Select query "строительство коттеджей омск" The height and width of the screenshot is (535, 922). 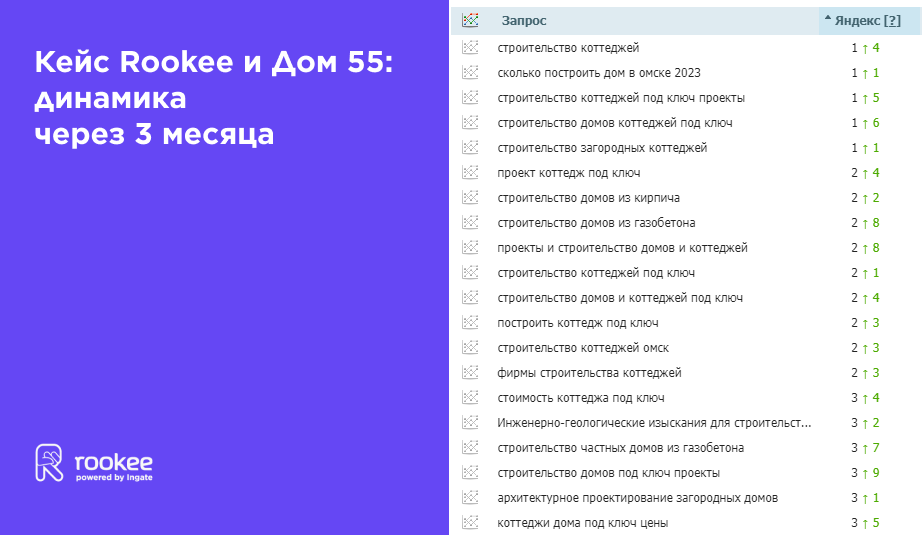click(x=583, y=347)
